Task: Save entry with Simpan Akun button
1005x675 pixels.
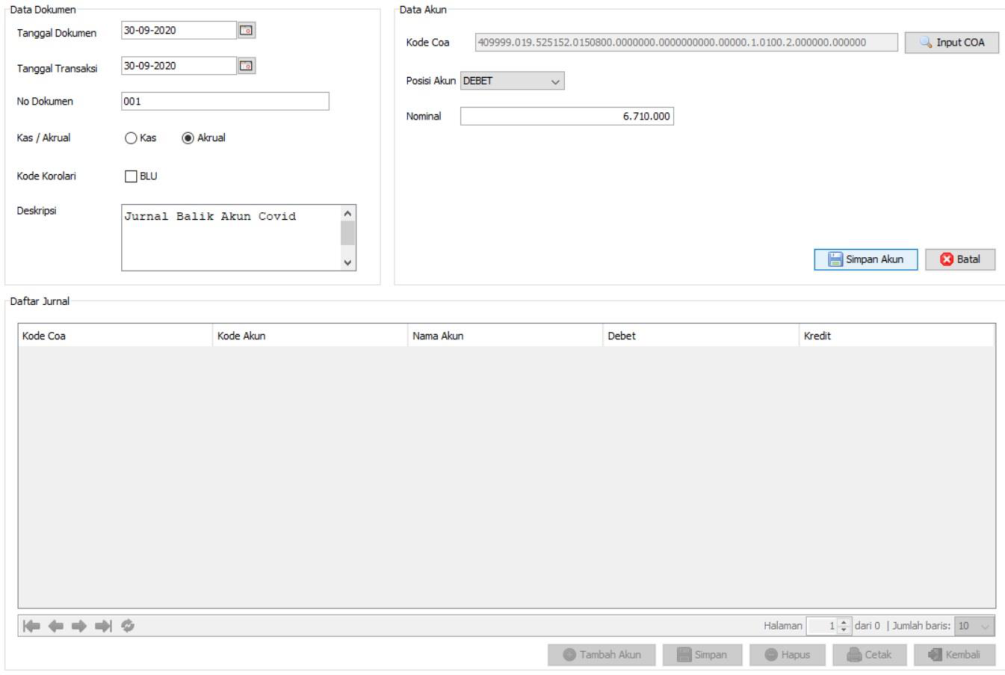Action: pyautogui.click(x=865, y=260)
